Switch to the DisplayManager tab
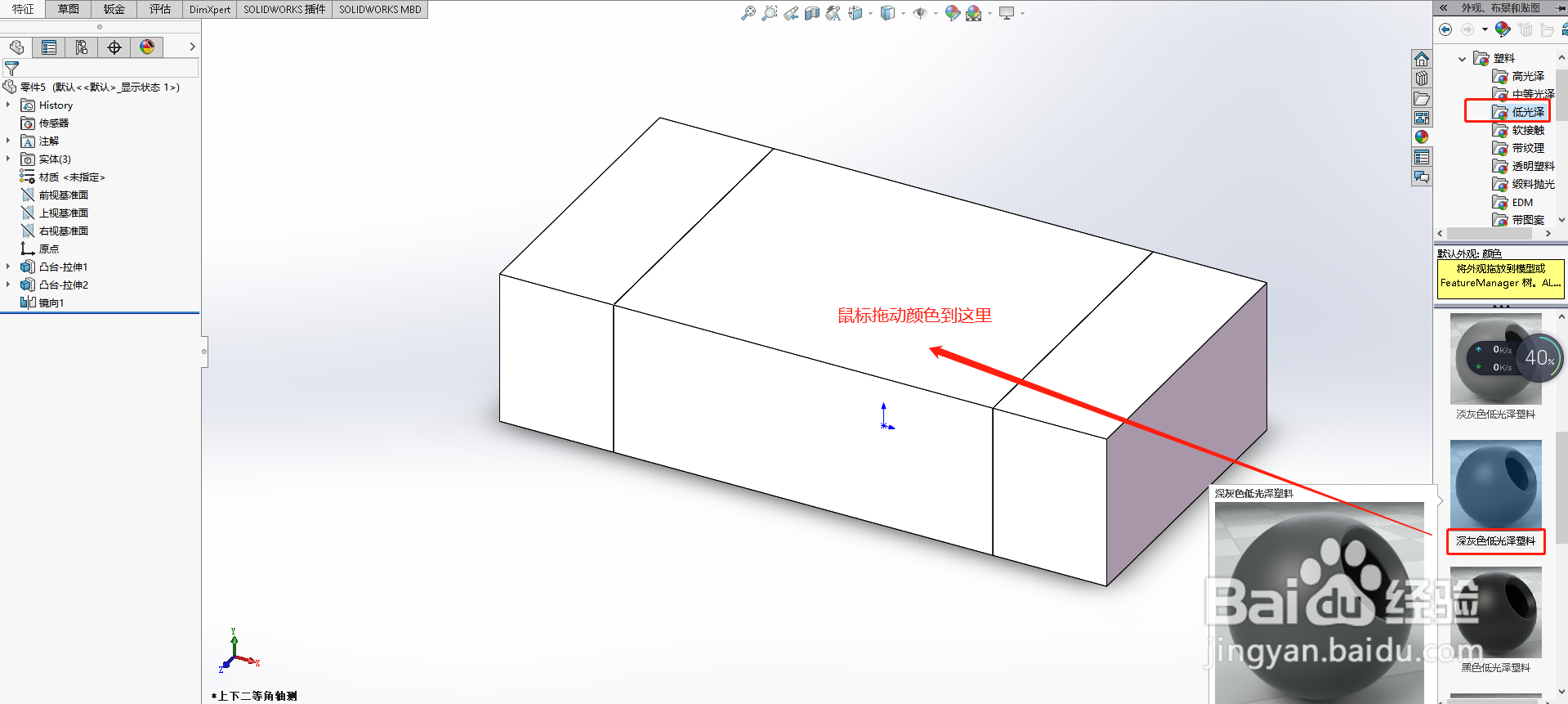This screenshot has height=704, width=1568. (x=147, y=47)
